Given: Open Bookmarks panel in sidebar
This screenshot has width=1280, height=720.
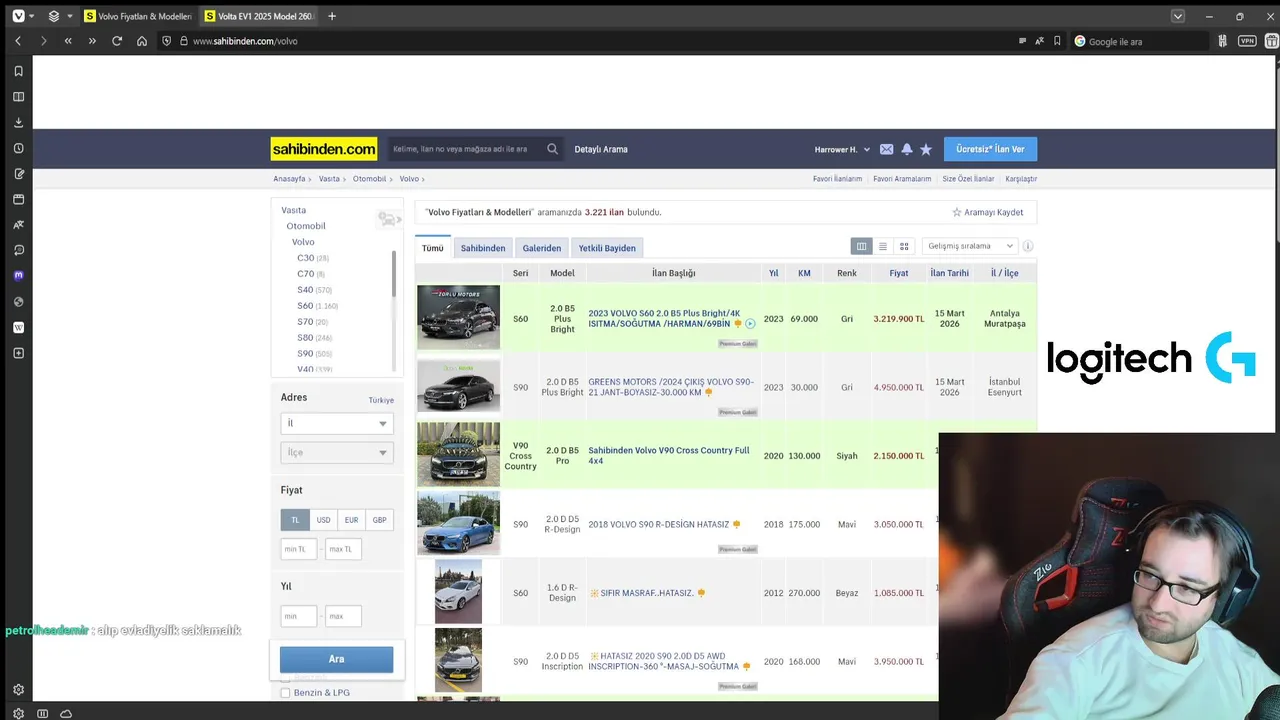Looking at the screenshot, I should pos(18,71).
